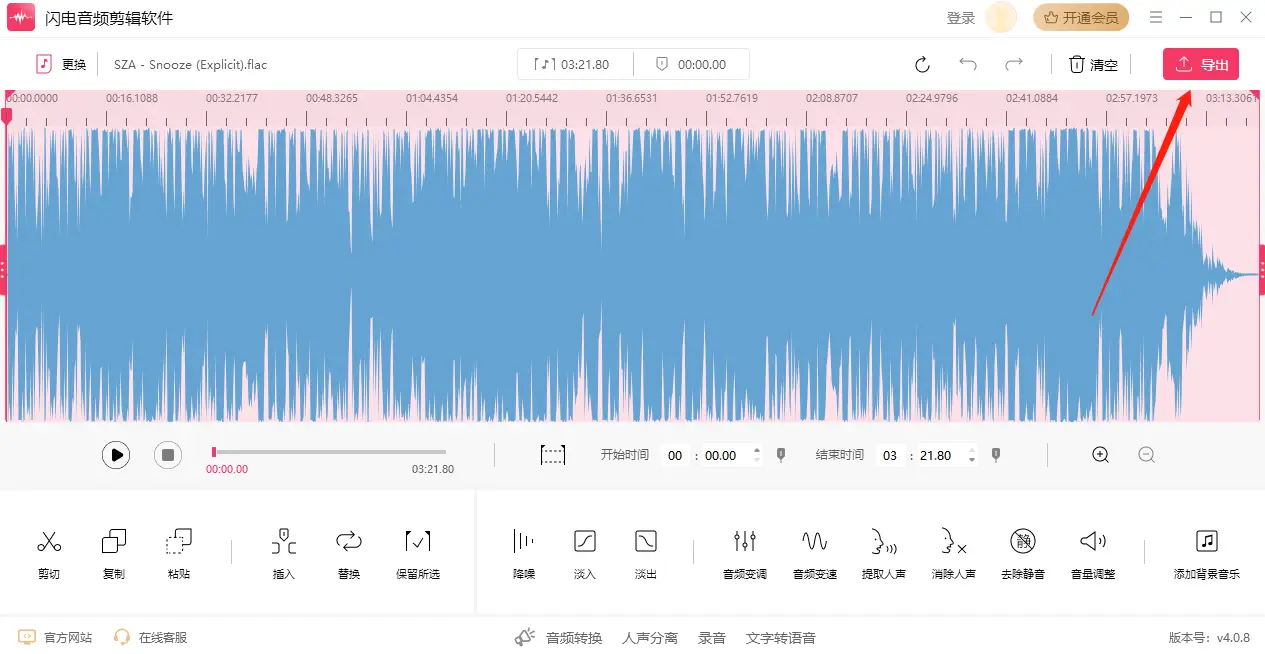Switch to 文字转语音 text to speech
Viewport: 1265px width, 654px height.
click(x=780, y=637)
